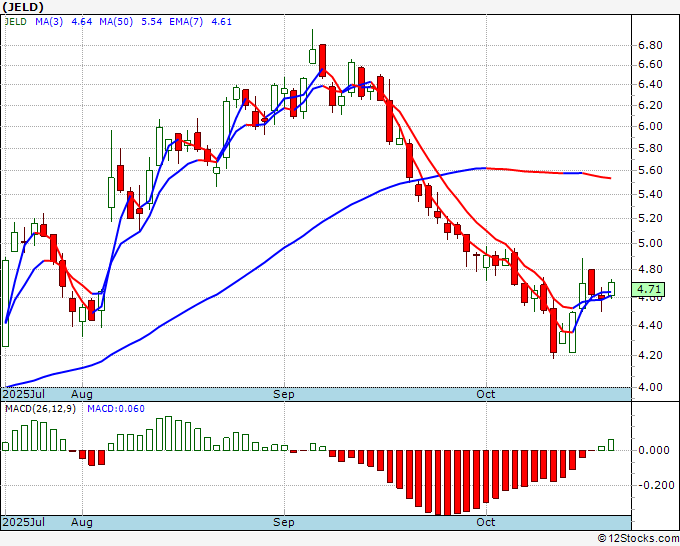Click Oct on the MACD panel axis
Image resolution: width=680 pixels, height=546 pixels.
pos(486,522)
